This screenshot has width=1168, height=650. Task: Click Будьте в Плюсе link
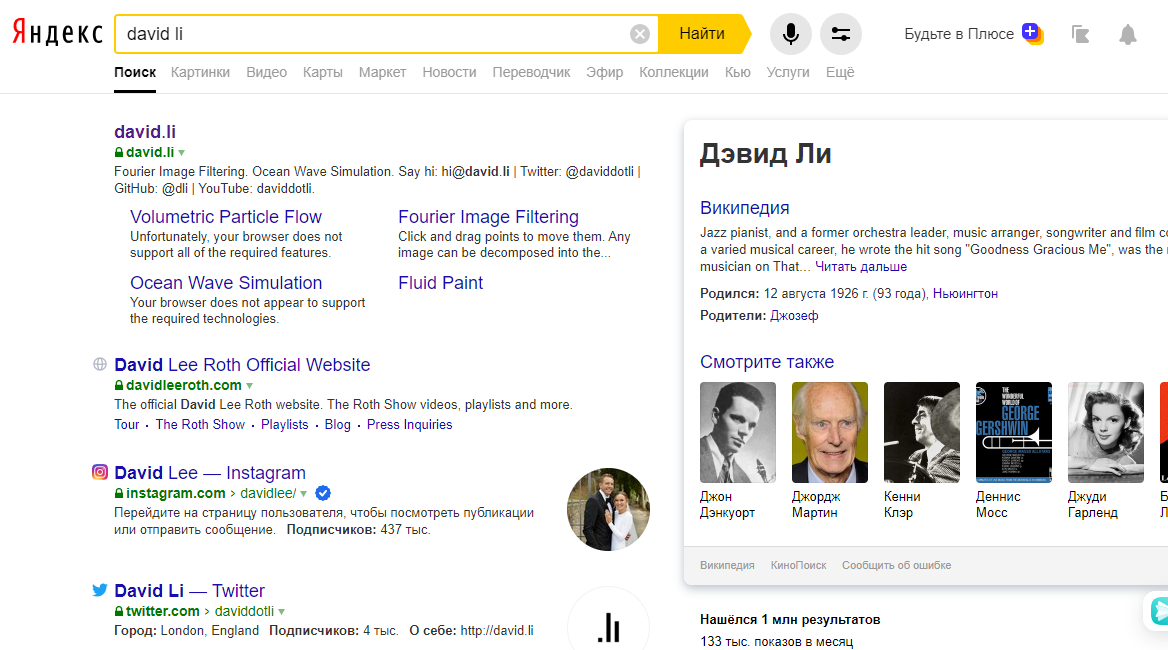pos(959,34)
